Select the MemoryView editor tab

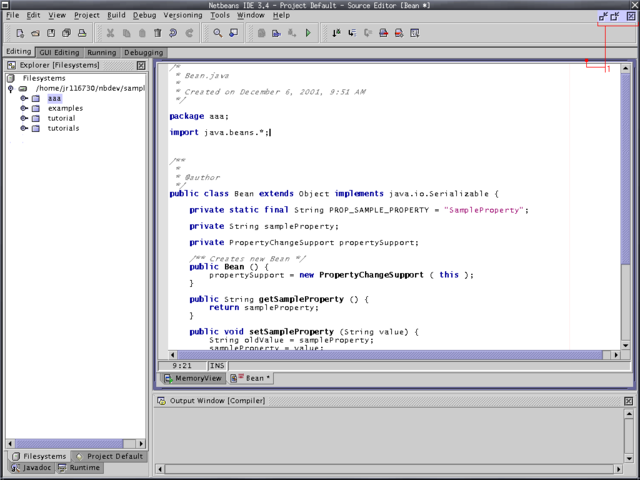[193, 378]
